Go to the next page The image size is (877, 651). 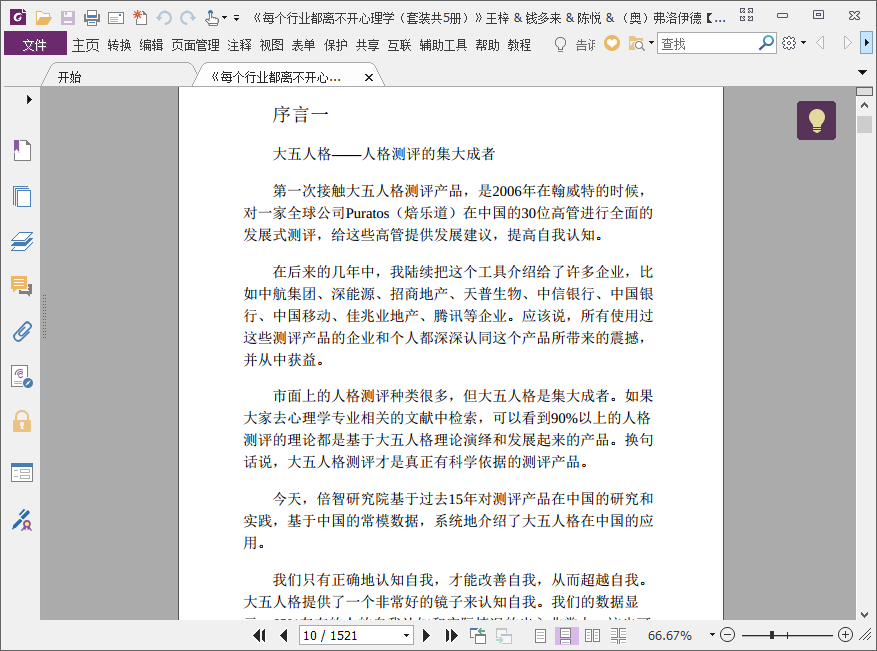(x=426, y=635)
